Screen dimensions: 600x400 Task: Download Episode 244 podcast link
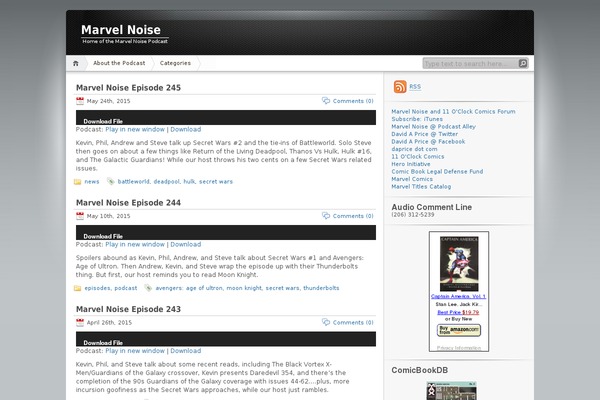tap(186, 244)
